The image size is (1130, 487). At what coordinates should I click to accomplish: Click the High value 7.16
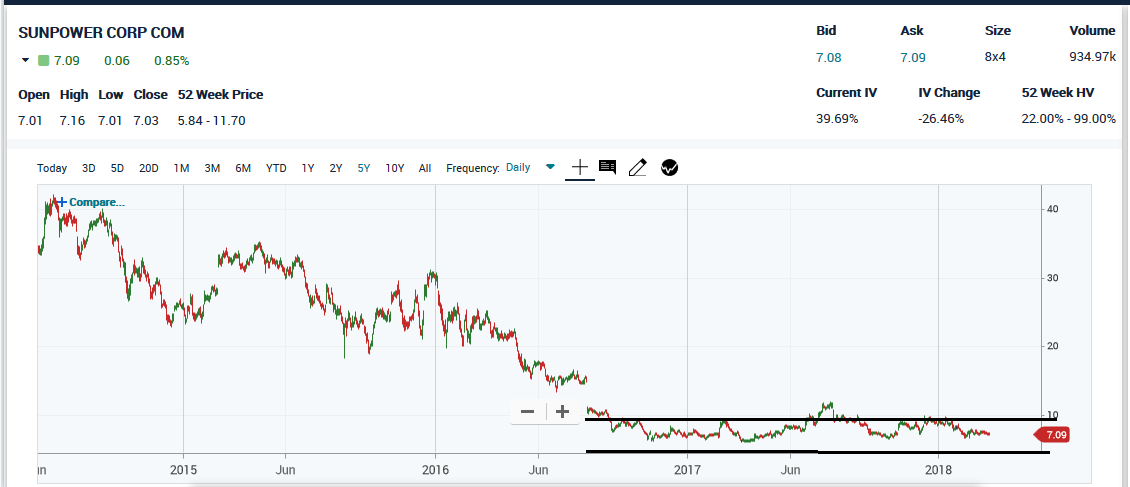click(x=72, y=120)
